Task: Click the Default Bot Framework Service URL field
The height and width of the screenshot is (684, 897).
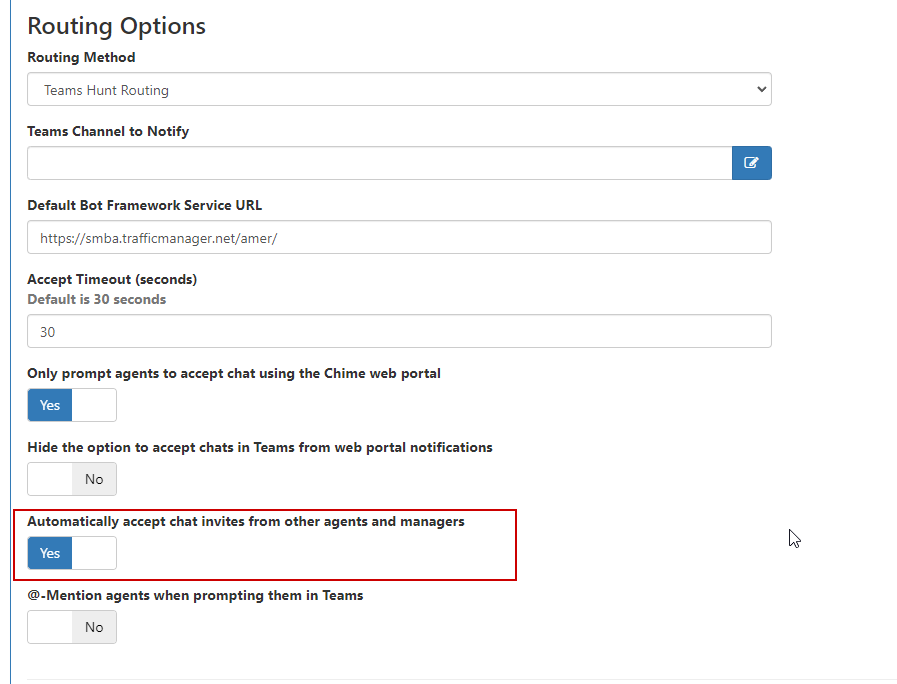Action: pos(399,237)
